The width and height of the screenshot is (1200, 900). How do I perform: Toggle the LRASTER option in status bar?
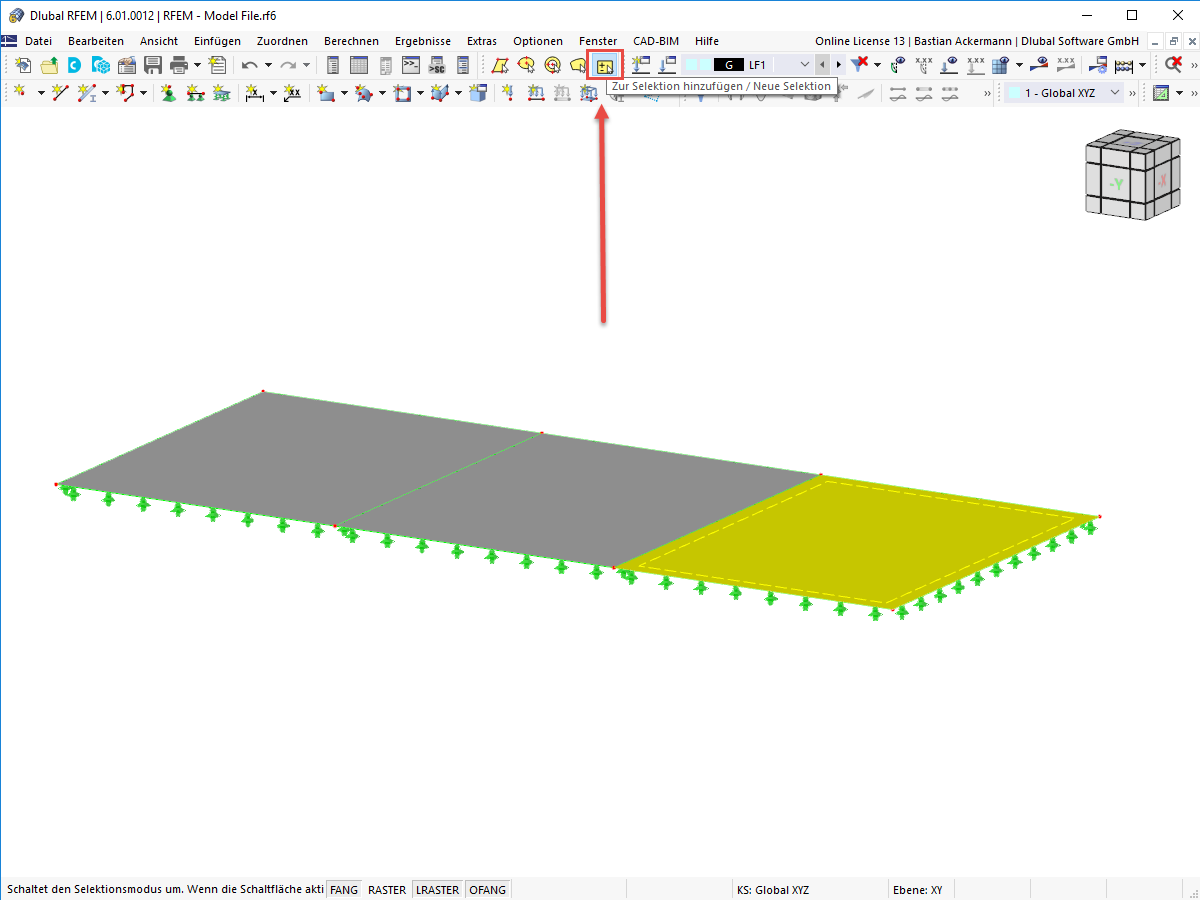point(438,889)
